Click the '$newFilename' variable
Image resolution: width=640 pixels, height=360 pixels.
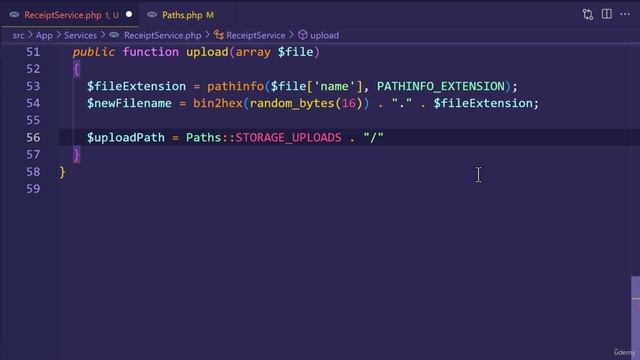pos(129,103)
